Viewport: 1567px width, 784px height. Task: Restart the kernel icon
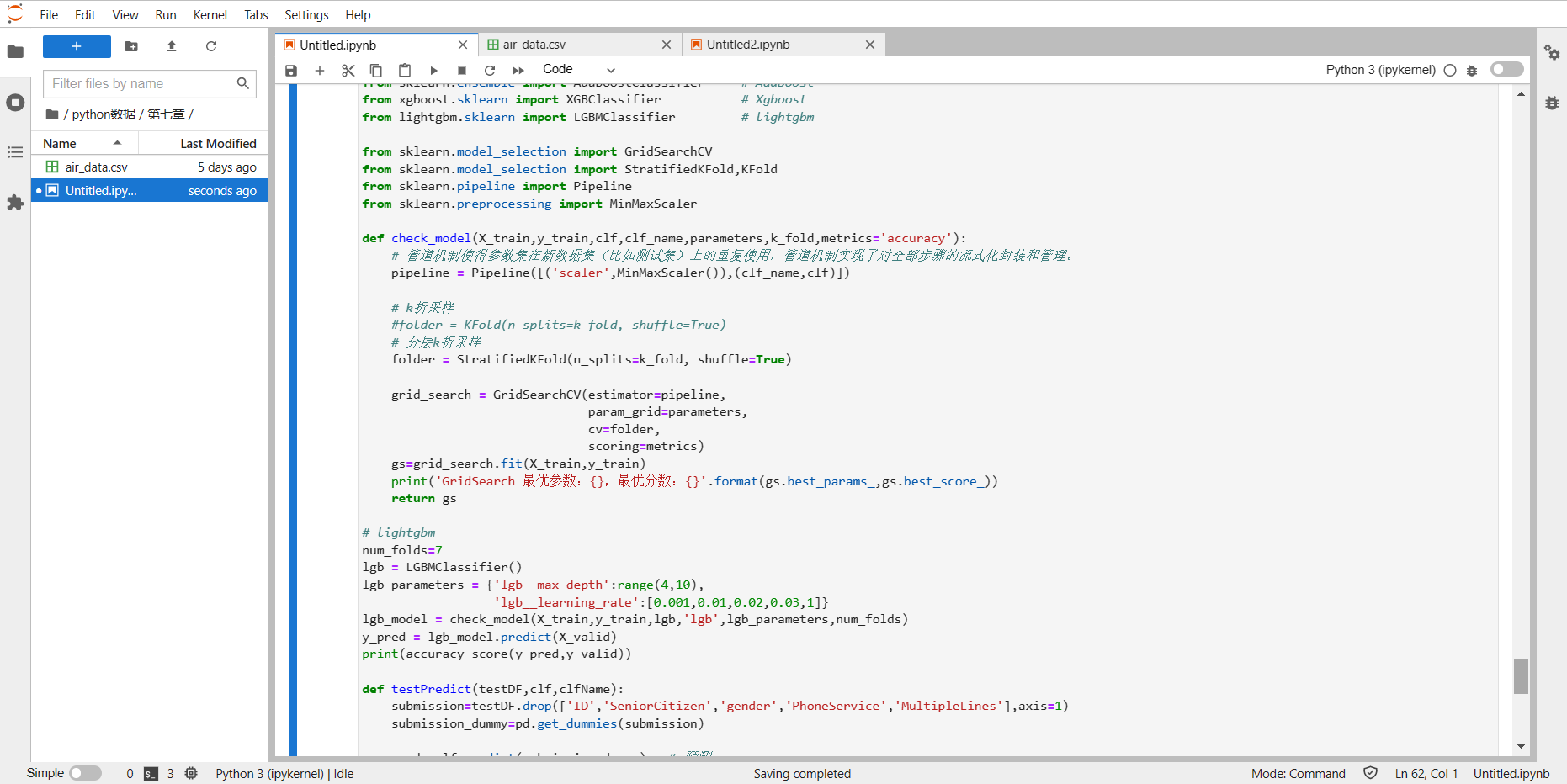(x=490, y=71)
